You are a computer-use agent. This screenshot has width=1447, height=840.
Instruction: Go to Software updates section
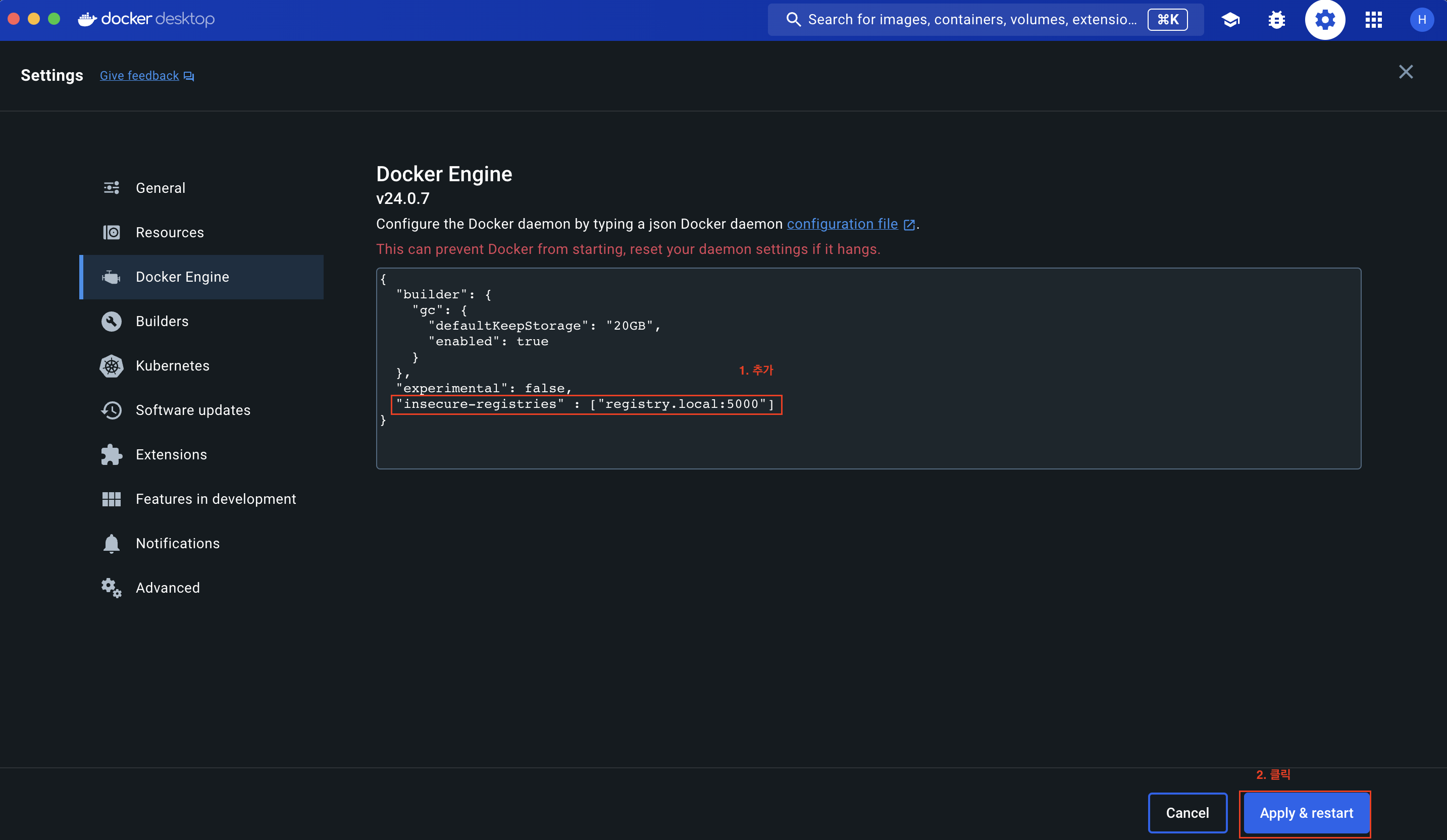(x=192, y=410)
